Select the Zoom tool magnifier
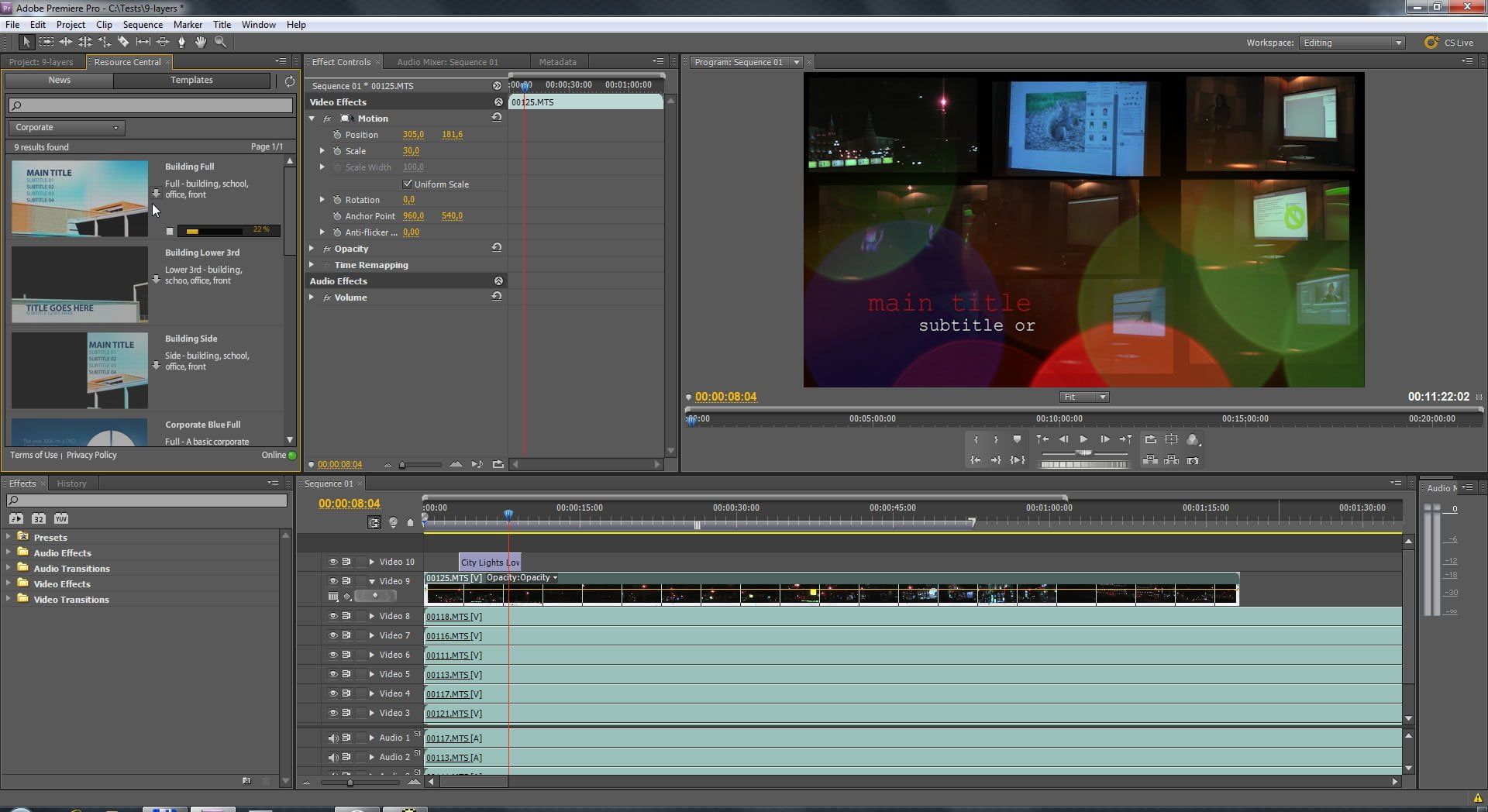The image size is (1488, 812). point(220,42)
